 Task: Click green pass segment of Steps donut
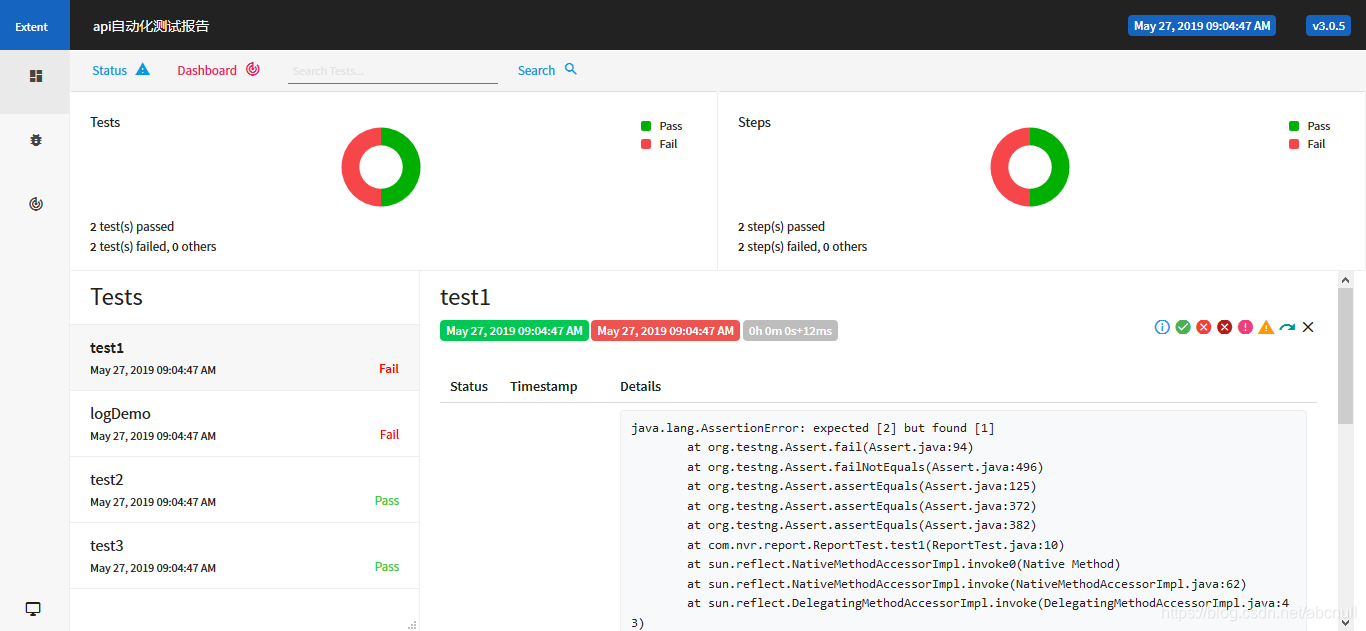tap(1059, 167)
